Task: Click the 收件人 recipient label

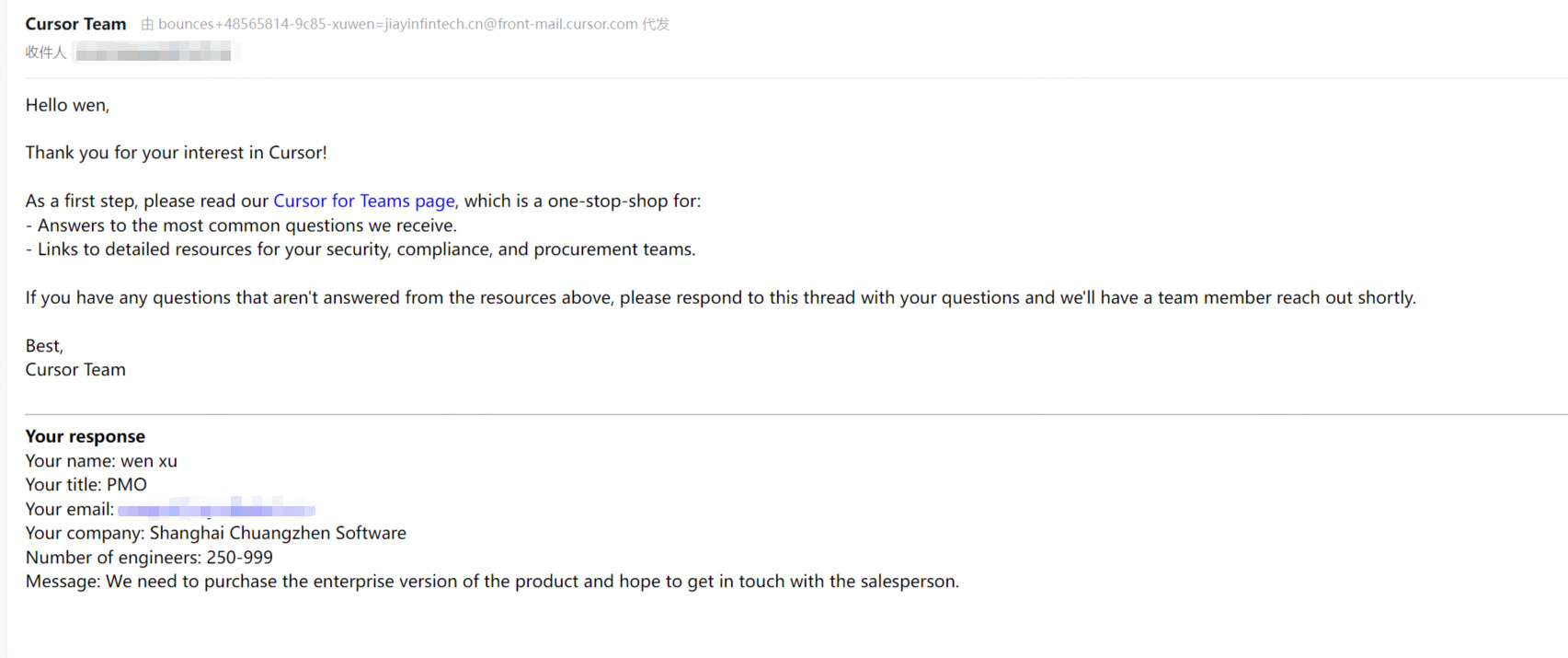Action: pos(46,53)
